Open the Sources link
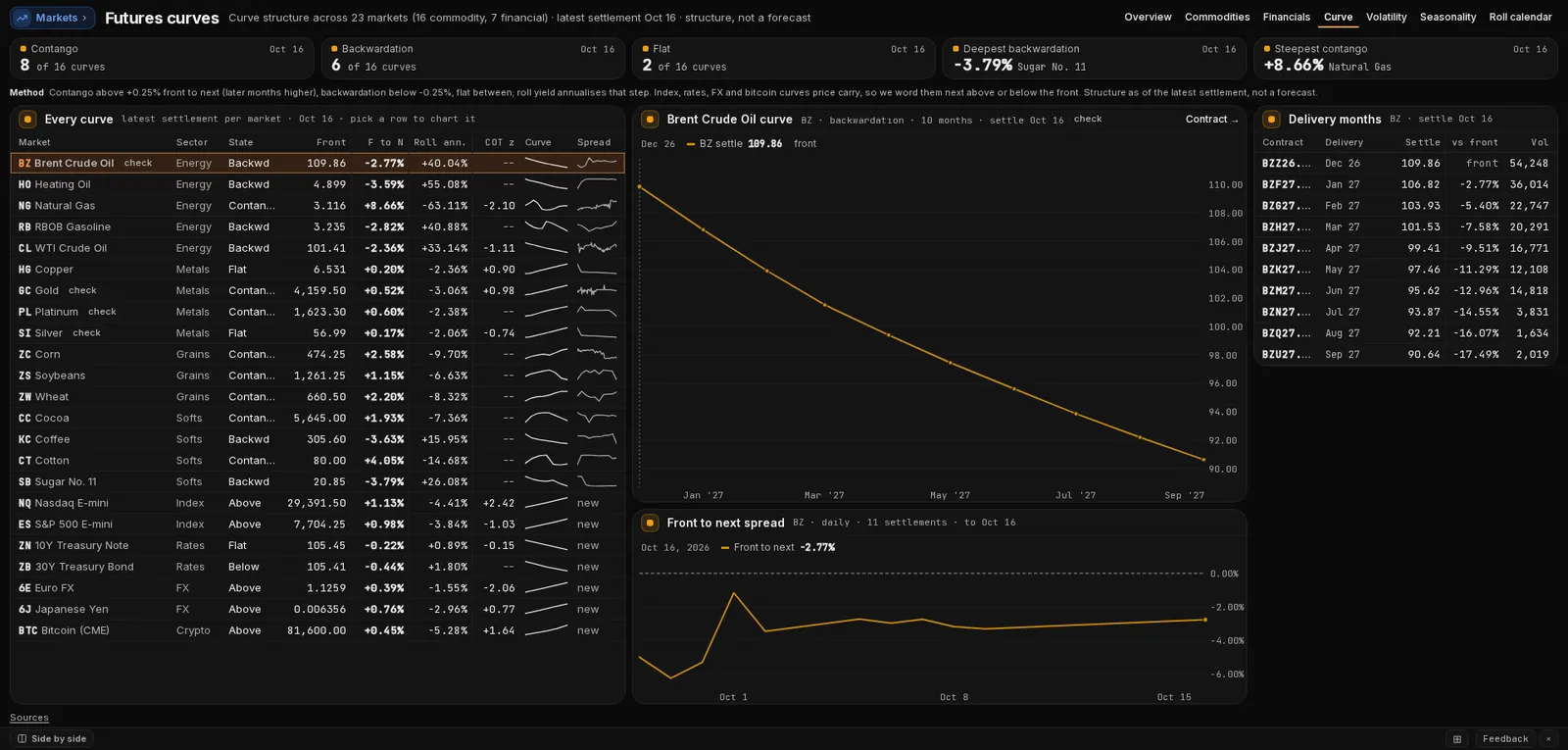The width and height of the screenshot is (1568, 750). tap(29, 718)
